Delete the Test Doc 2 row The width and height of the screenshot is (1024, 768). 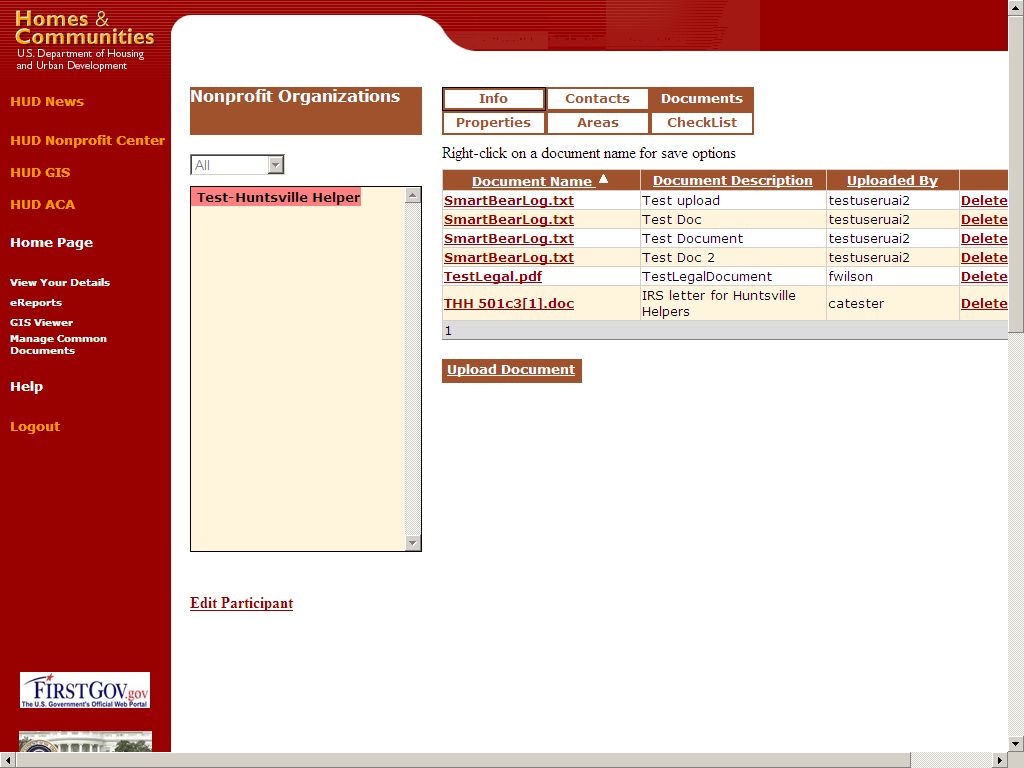point(984,257)
